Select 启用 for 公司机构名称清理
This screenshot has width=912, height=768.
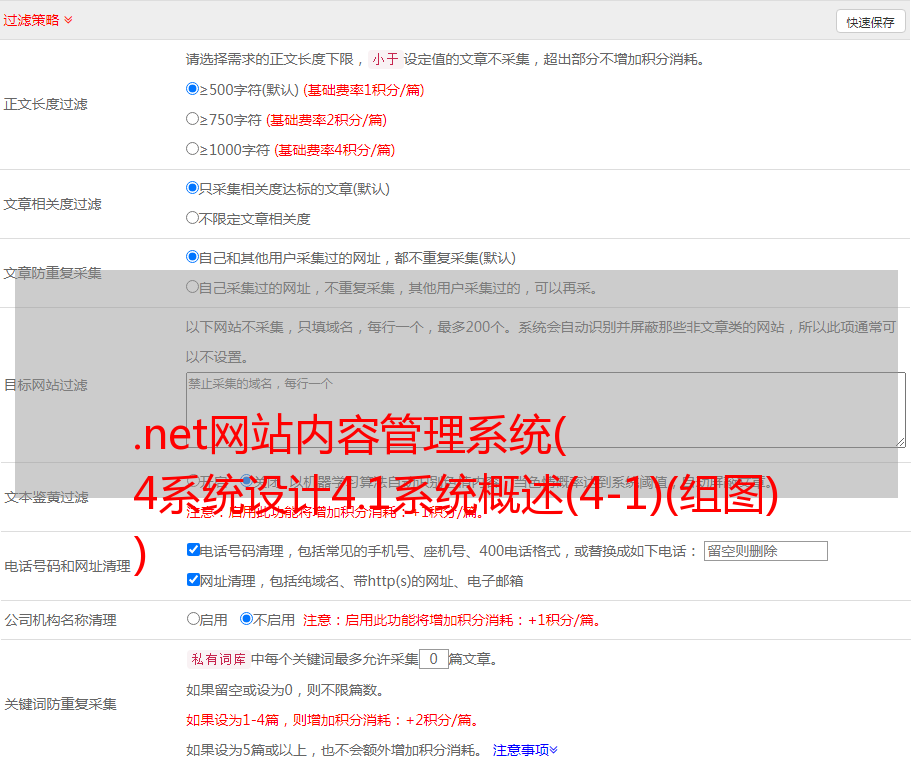[193, 618]
